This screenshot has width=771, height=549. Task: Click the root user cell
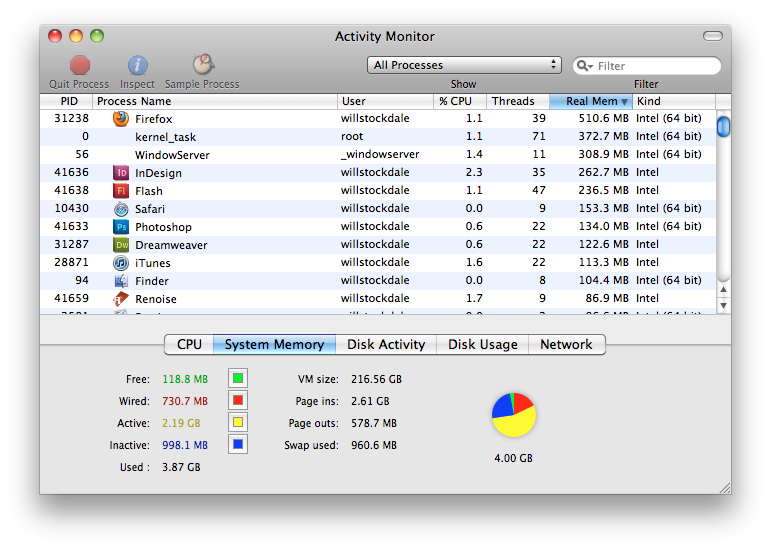(352, 136)
